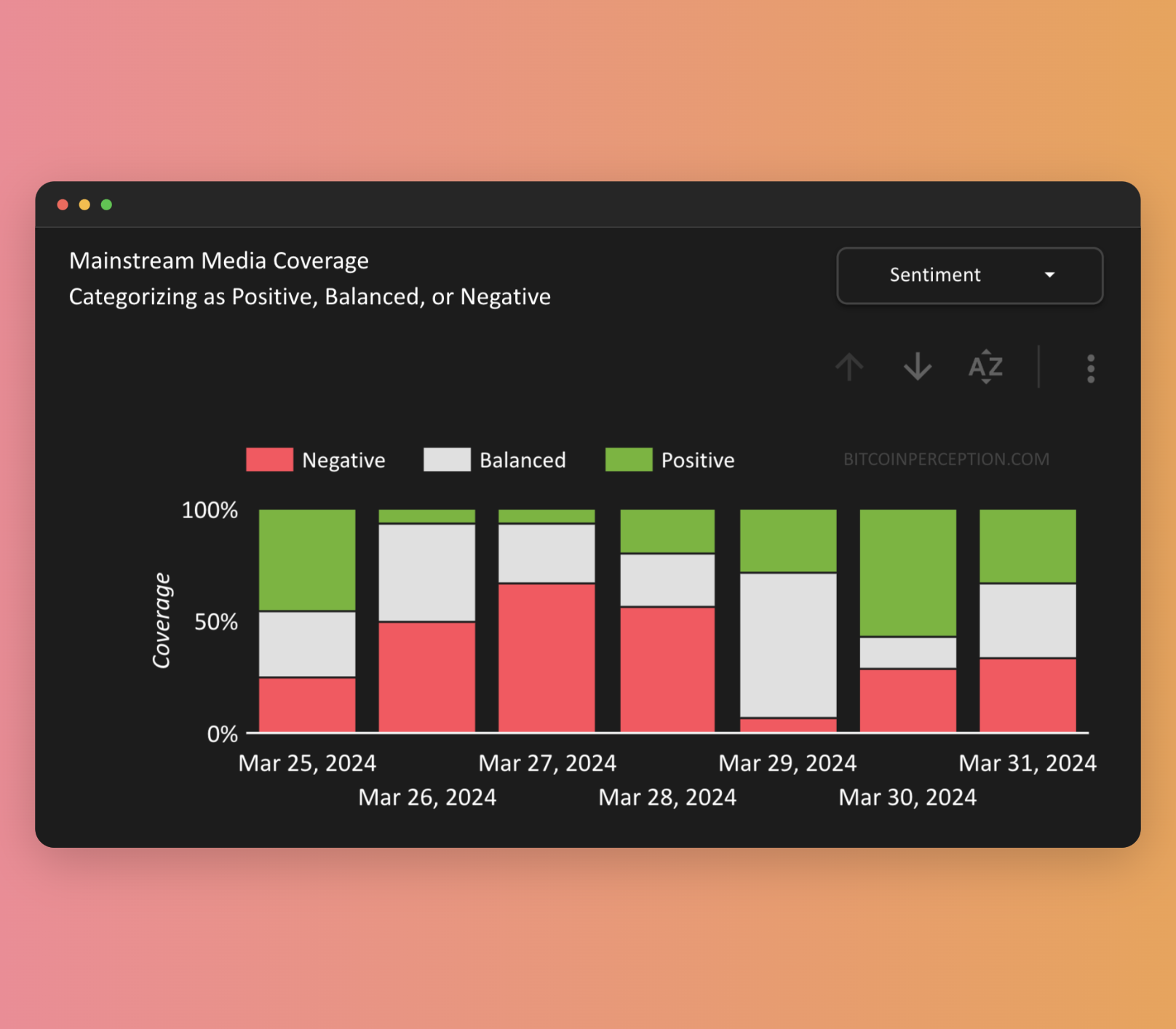Viewport: 1176px width, 1029px height.
Task: Click the Mar 31, 2024 axis label
Action: coord(1027,763)
